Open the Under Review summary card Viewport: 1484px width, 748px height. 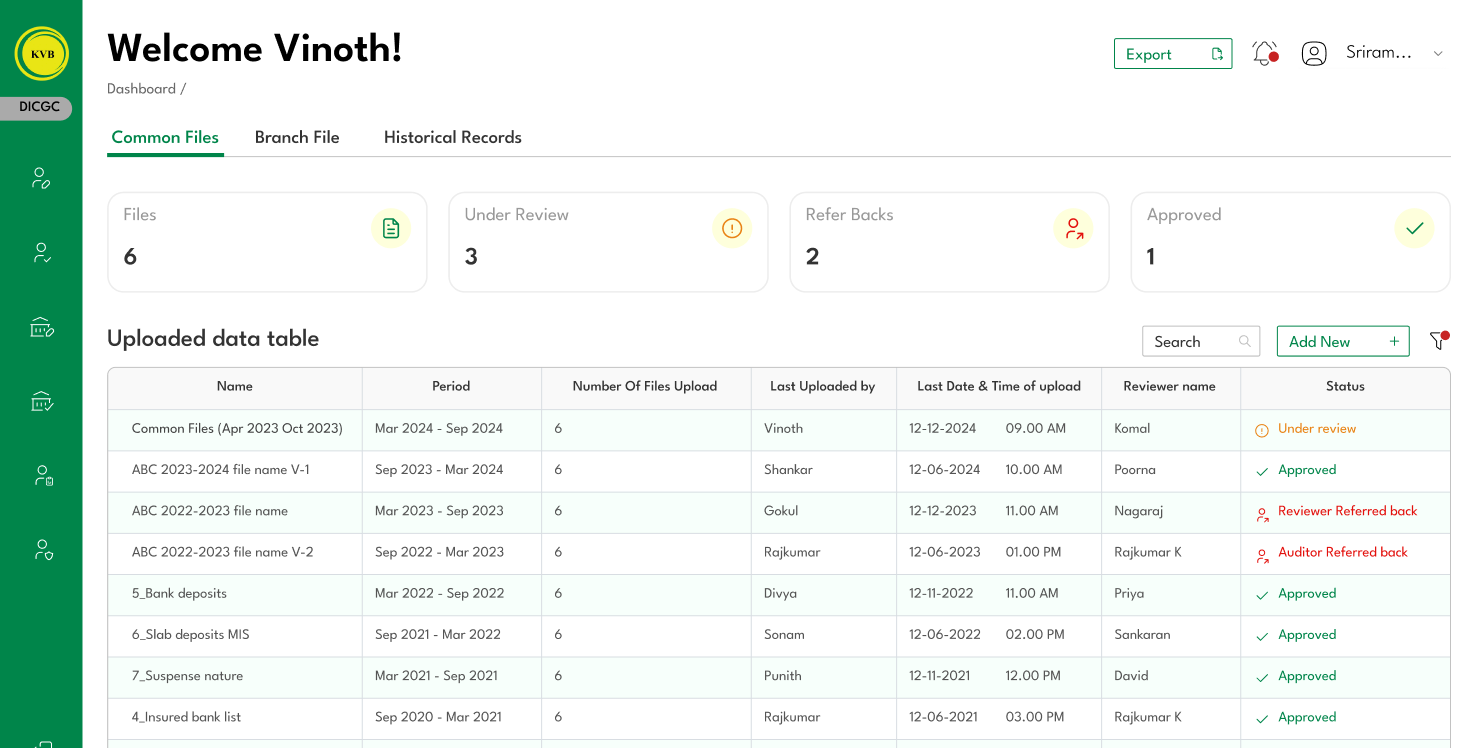[608, 242]
